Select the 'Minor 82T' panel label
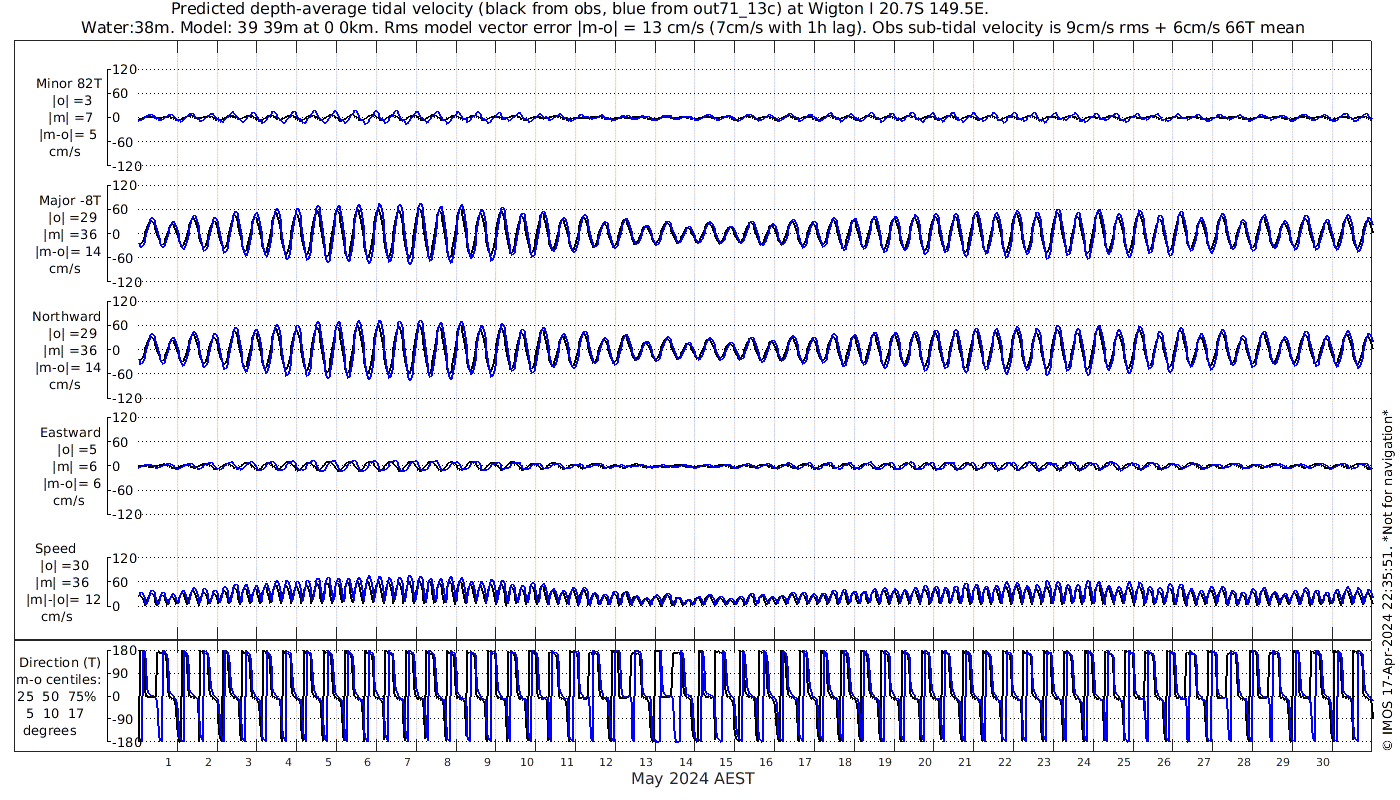1400x800 pixels. click(68, 83)
